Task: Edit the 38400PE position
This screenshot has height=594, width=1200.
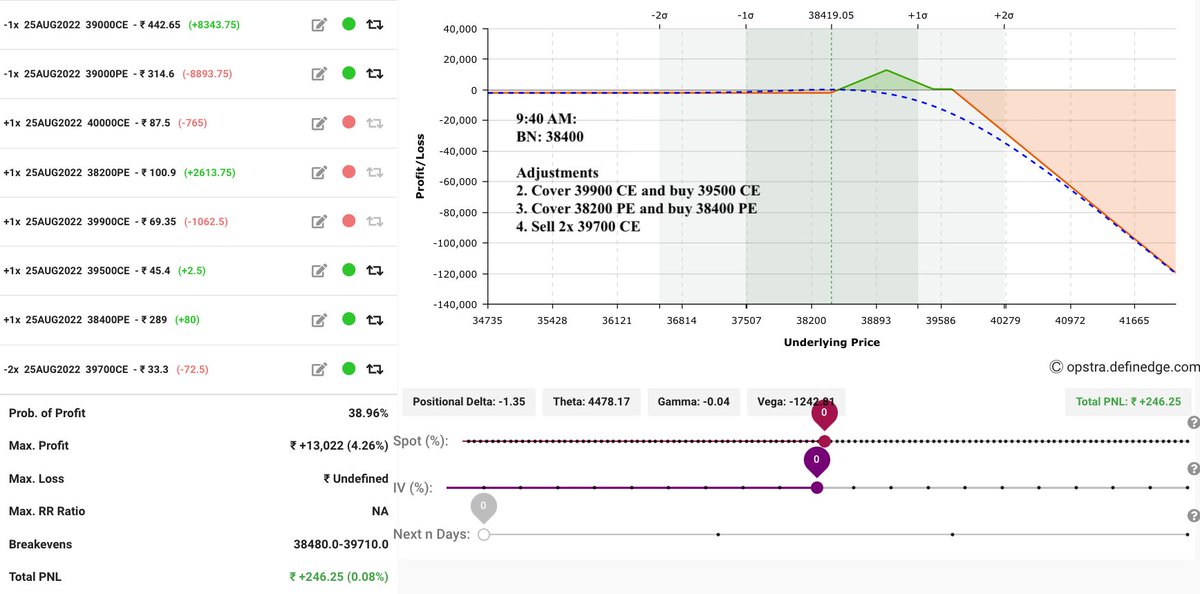Action: [x=319, y=320]
